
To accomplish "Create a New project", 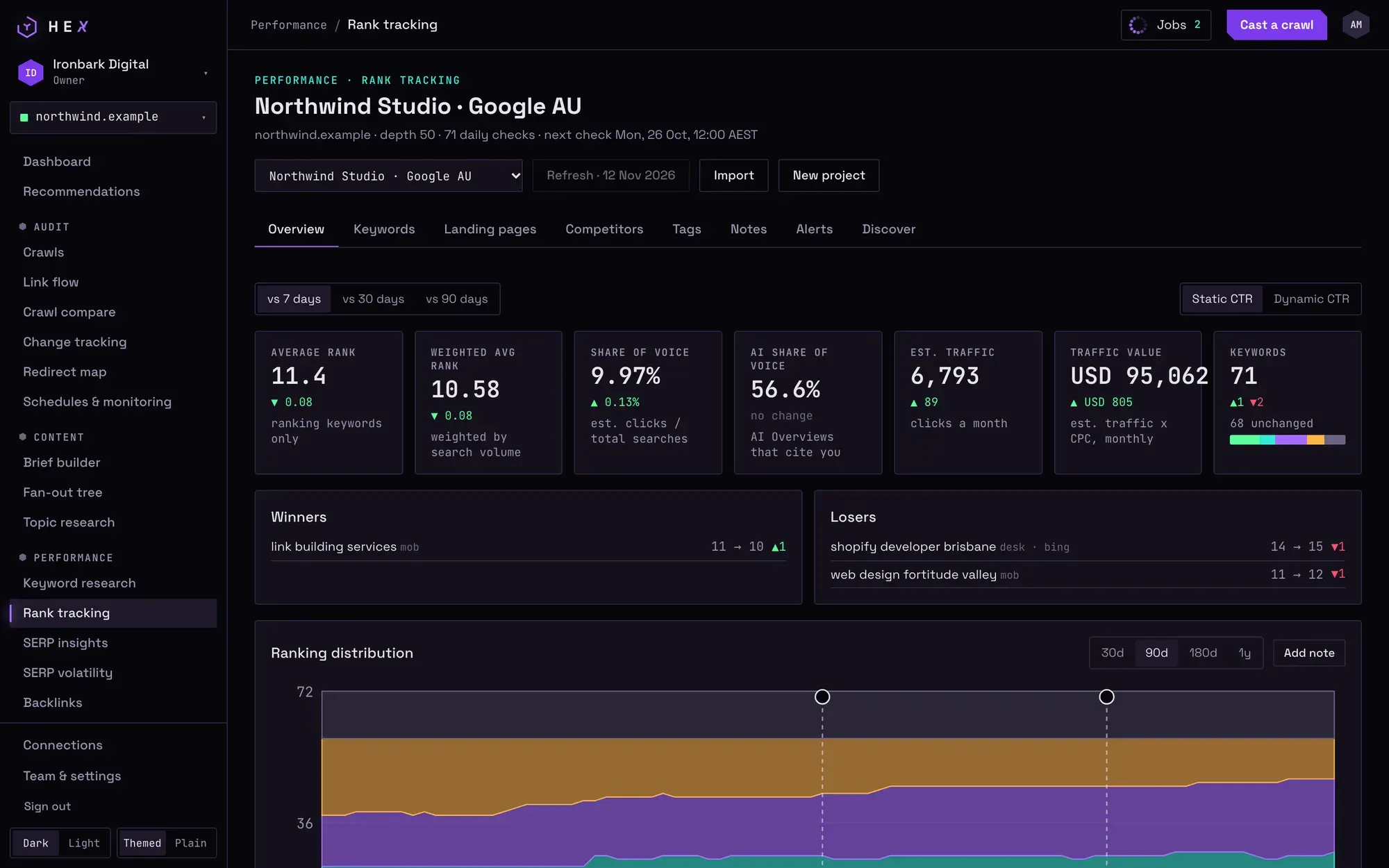I will click(x=829, y=176).
